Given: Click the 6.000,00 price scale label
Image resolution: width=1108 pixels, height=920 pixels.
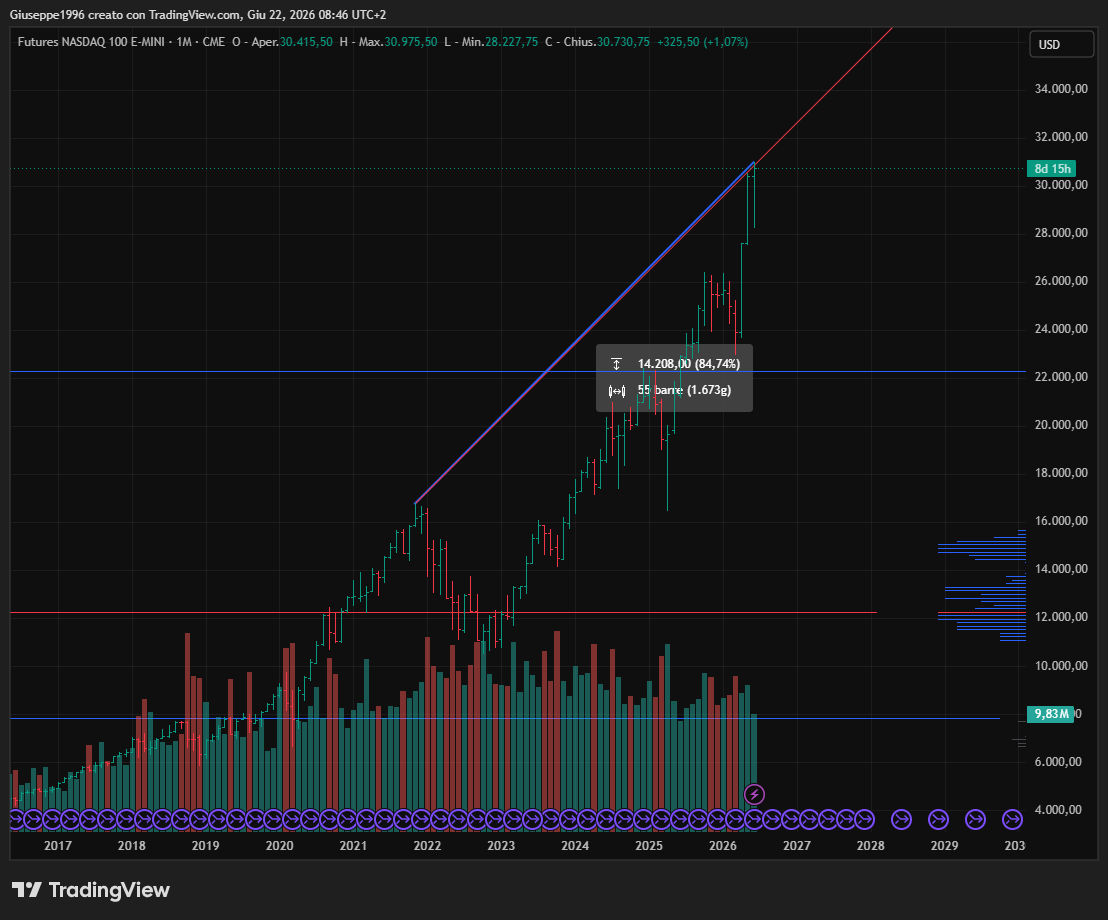Looking at the screenshot, I should point(1058,762).
